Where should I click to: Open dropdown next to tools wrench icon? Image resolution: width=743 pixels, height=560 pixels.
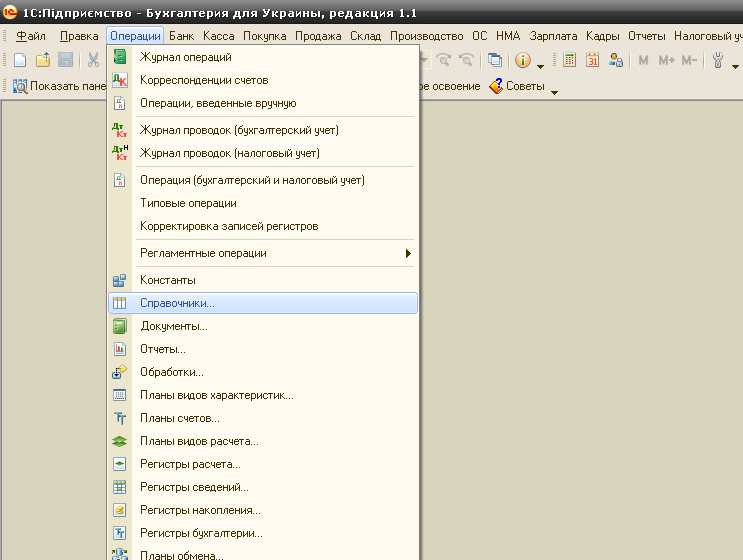[735, 64]
